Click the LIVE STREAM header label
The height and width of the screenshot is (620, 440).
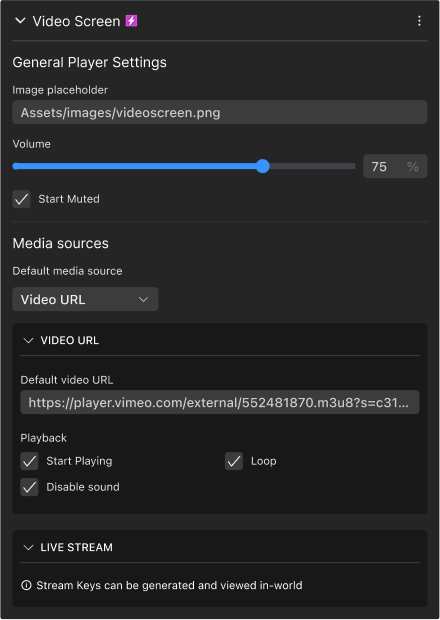pyautogui.click(x=76, y=548)
